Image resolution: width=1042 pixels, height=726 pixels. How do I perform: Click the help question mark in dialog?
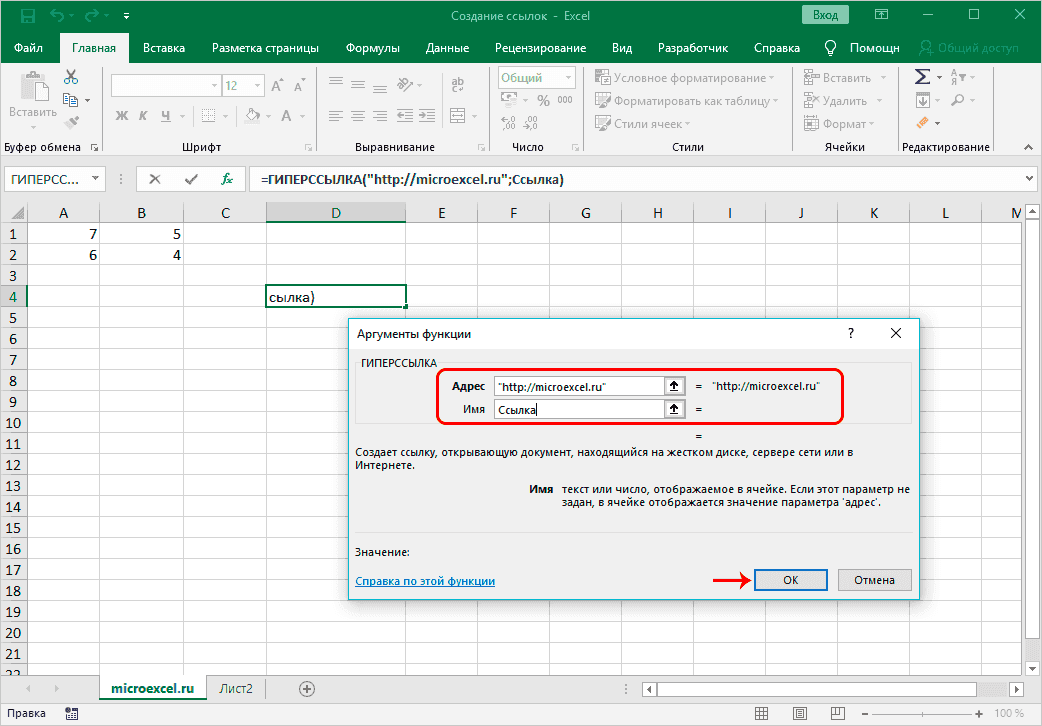pyautogui.click(x=851, y=334)
